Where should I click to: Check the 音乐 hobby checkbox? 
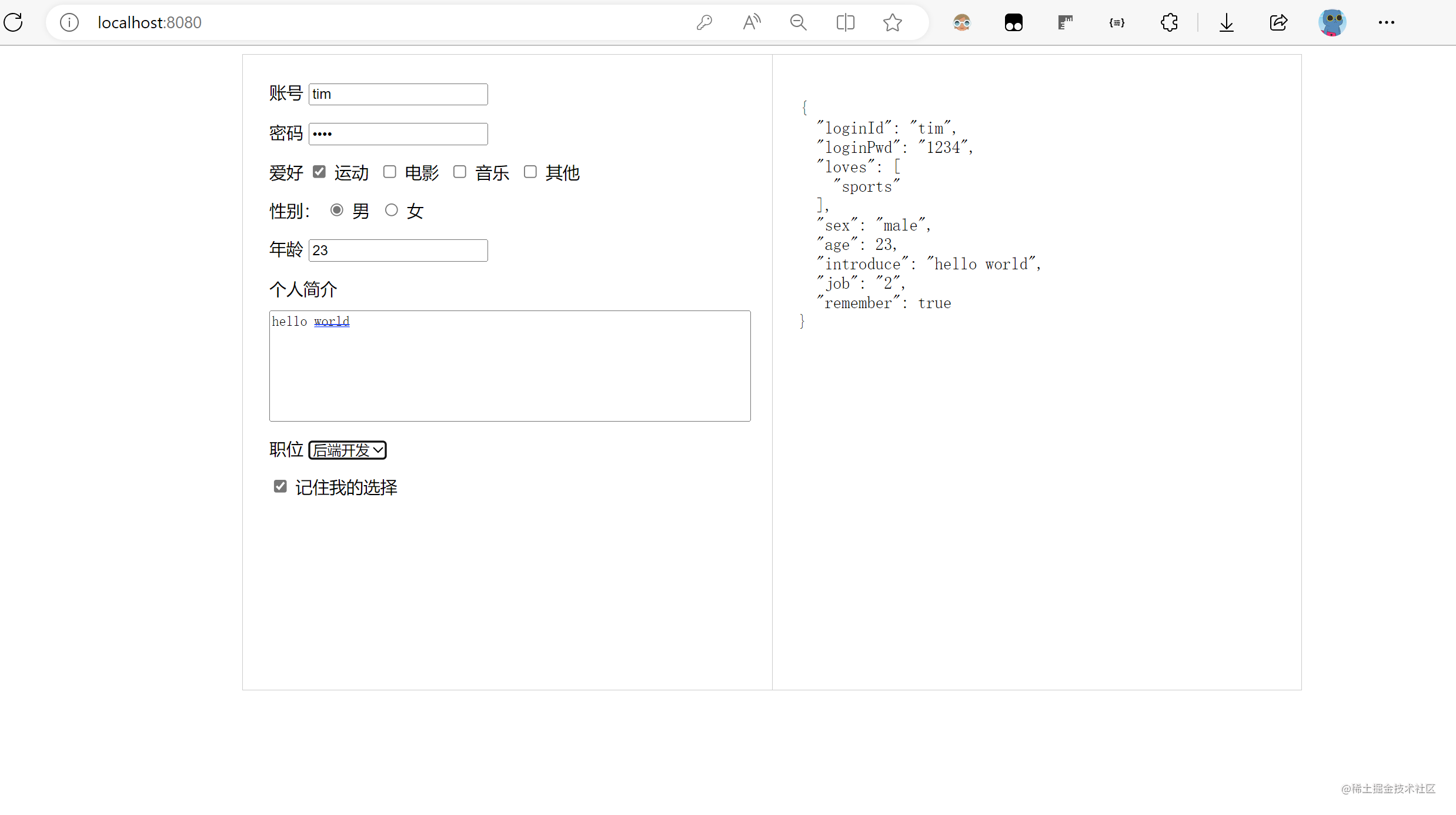pos(460,172)
